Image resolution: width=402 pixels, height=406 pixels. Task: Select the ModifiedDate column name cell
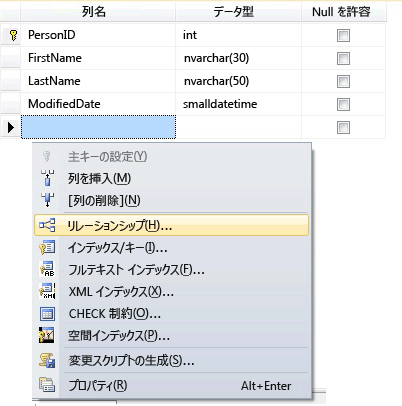coord(98,104)
